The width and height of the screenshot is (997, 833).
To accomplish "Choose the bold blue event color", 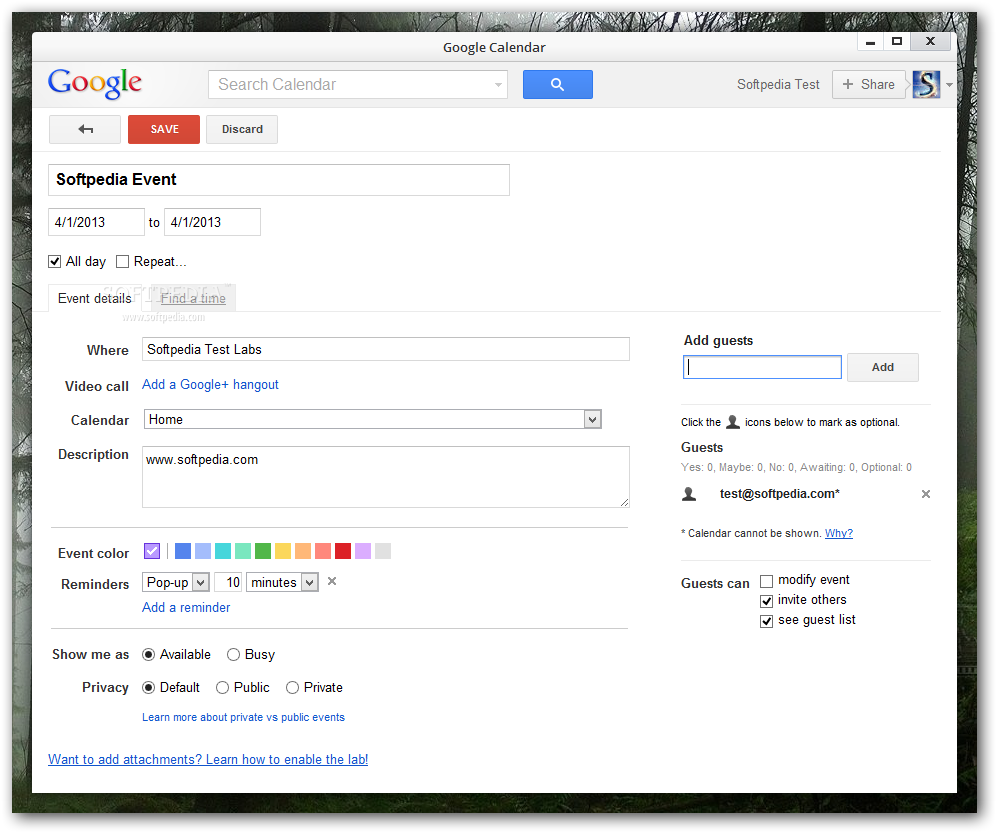I will [182, 551].
